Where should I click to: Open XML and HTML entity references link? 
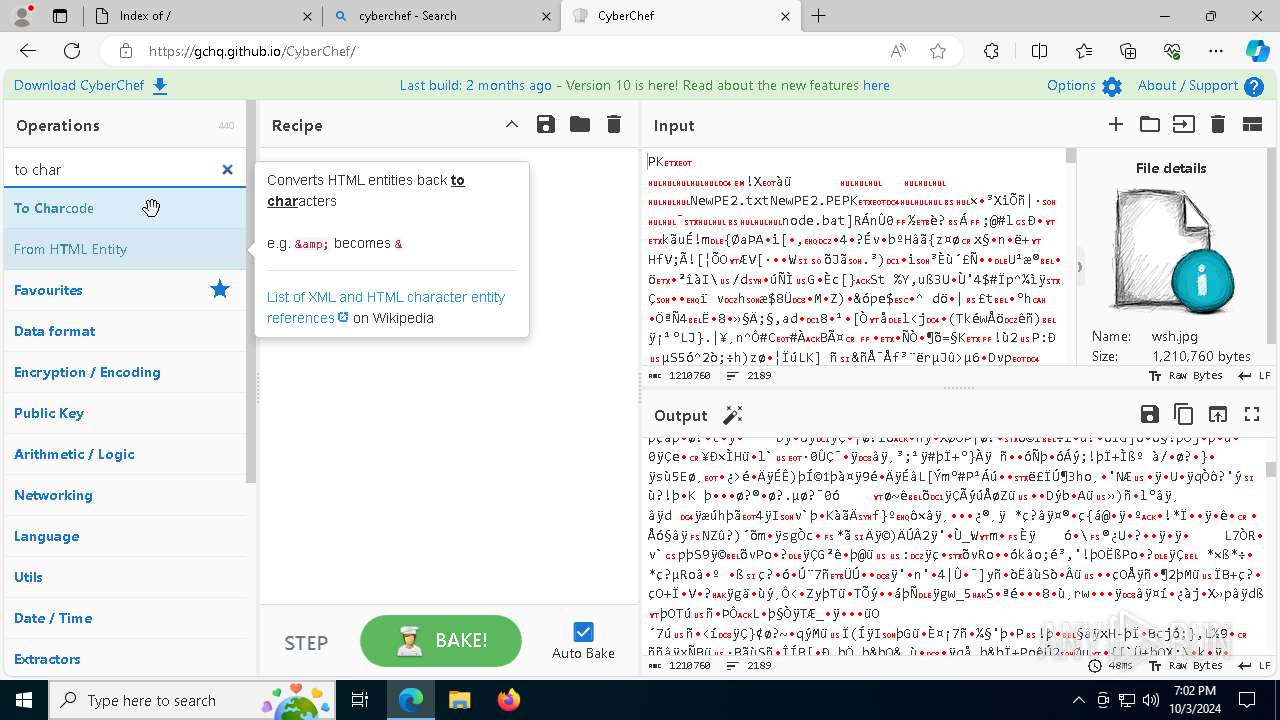tap(386, 307)
